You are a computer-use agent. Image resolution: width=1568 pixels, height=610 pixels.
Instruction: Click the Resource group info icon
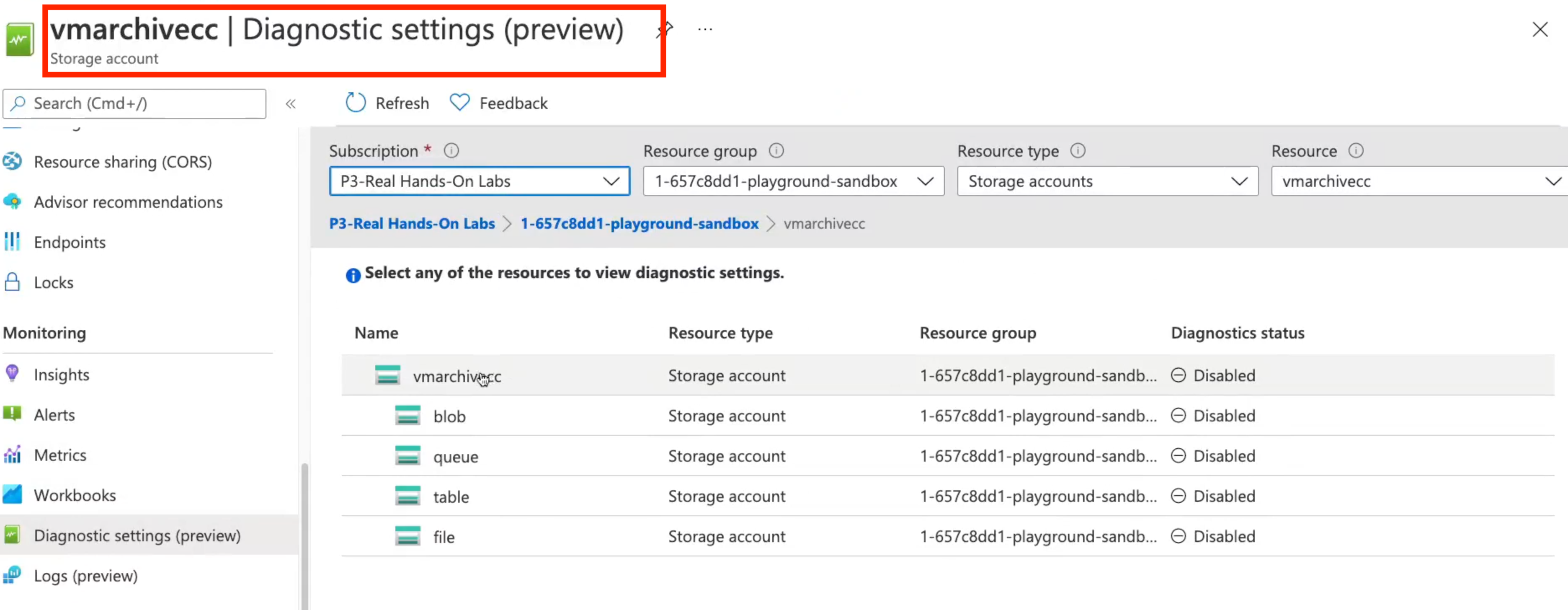(776, 150)
